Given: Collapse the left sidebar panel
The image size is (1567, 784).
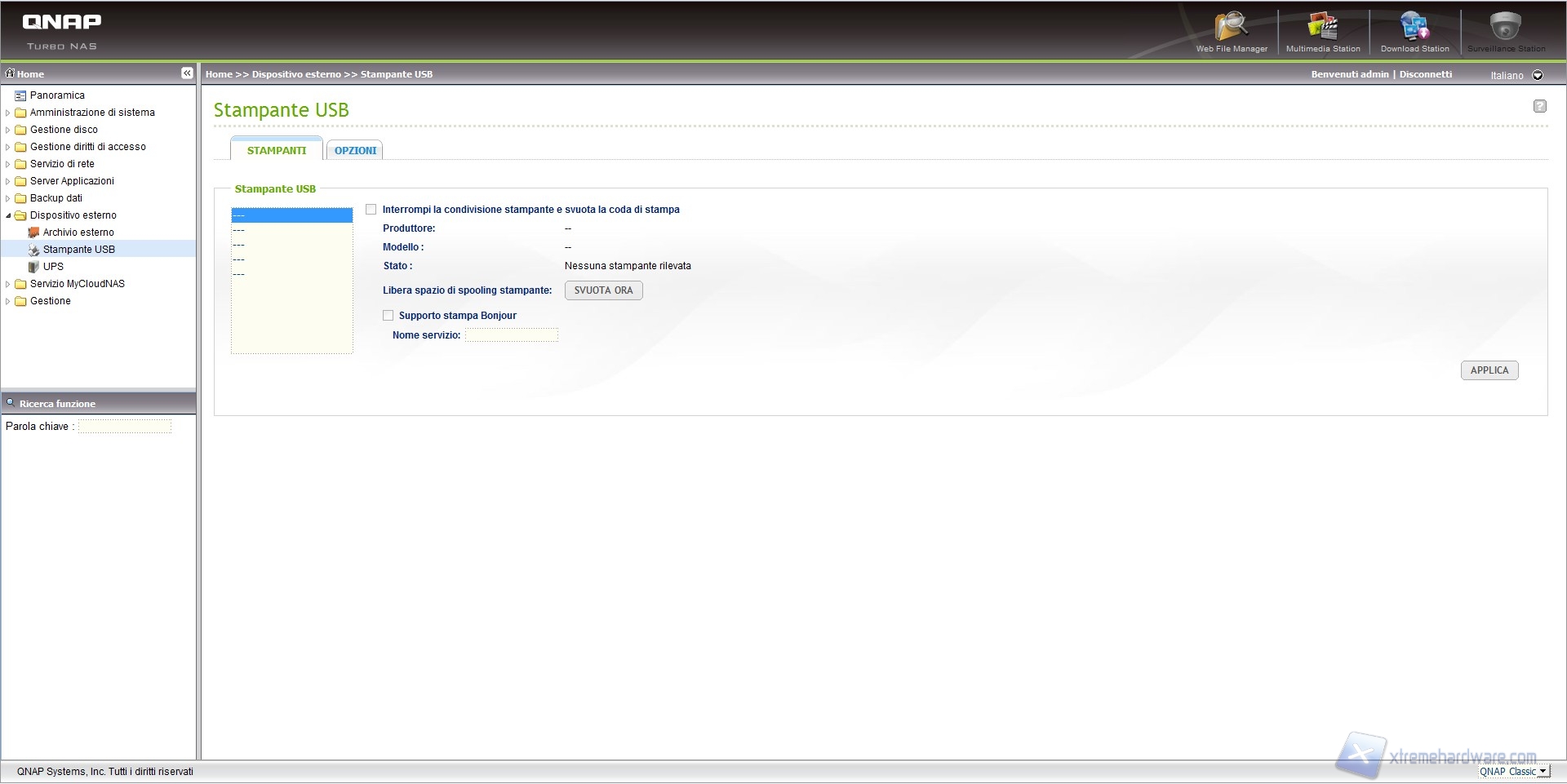Looking at the screenshot, I should tap(187, 73).
